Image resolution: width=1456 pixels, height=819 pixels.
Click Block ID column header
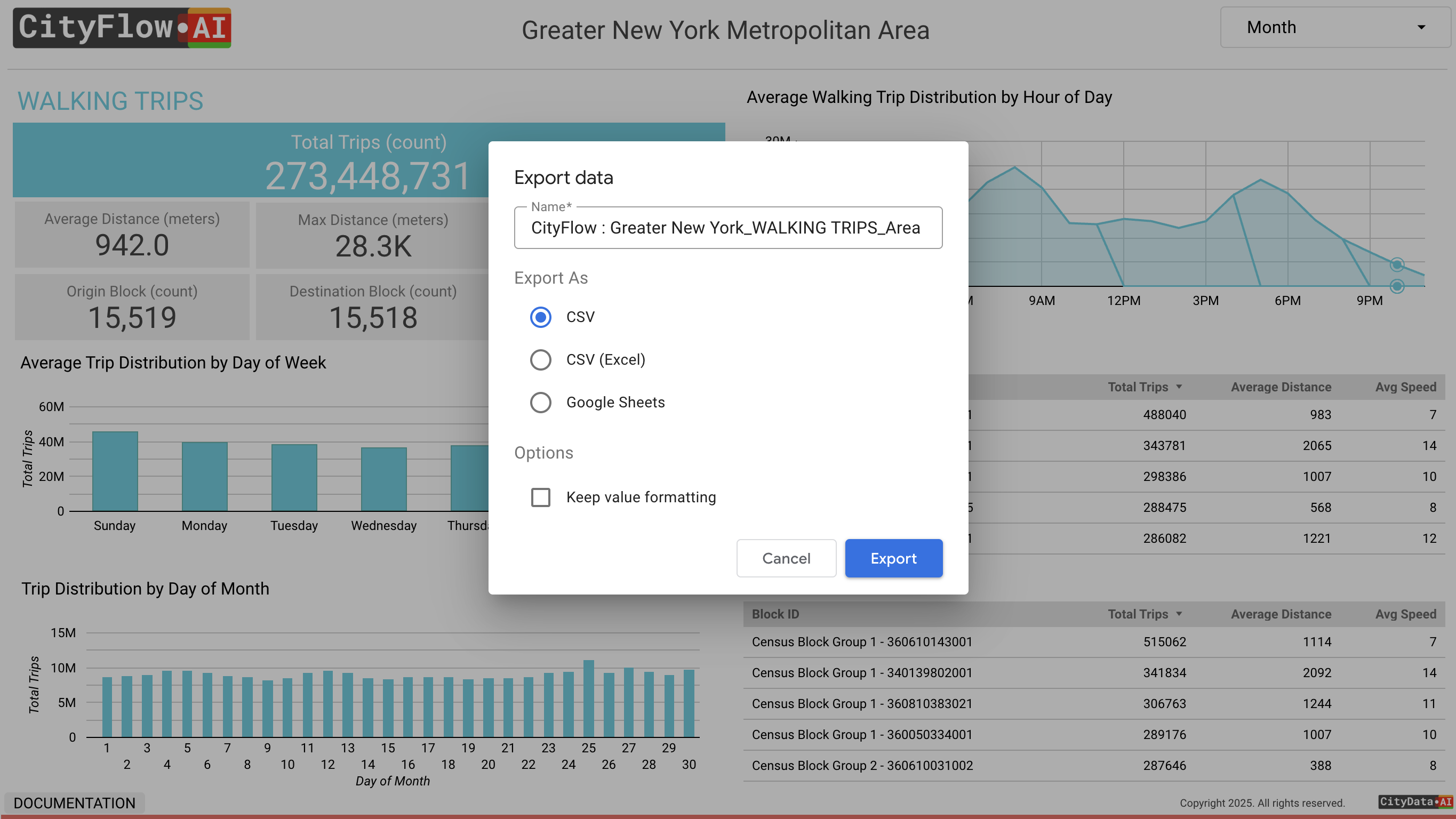click(x=775, y=614)
